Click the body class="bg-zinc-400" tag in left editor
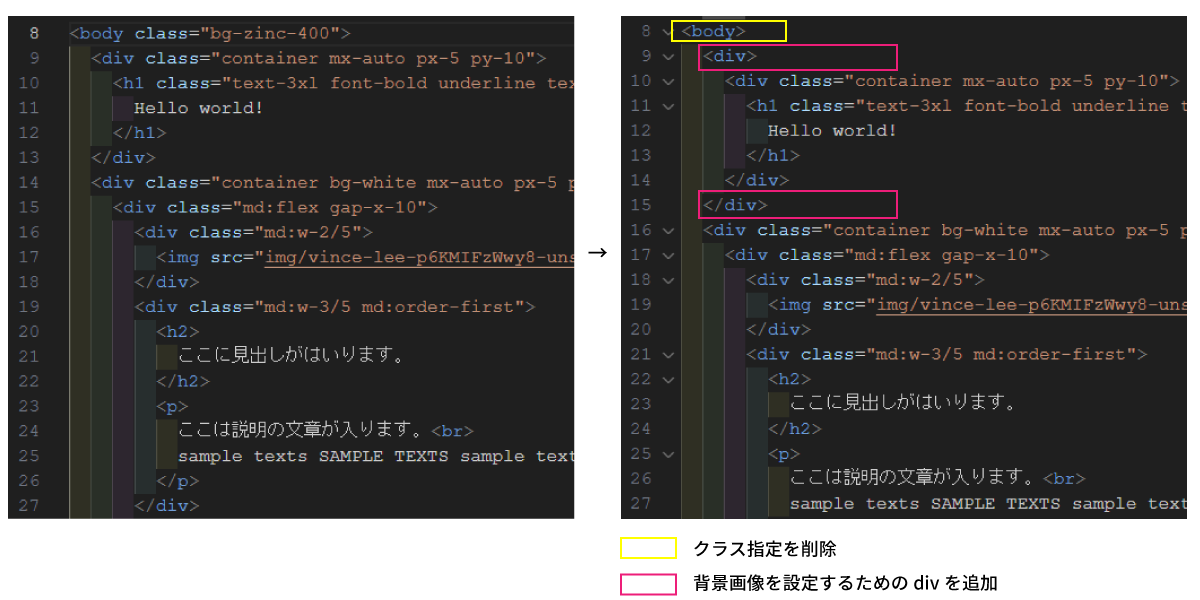The height and width of the screenshot is (600, 1200). [x=209, y=34]
